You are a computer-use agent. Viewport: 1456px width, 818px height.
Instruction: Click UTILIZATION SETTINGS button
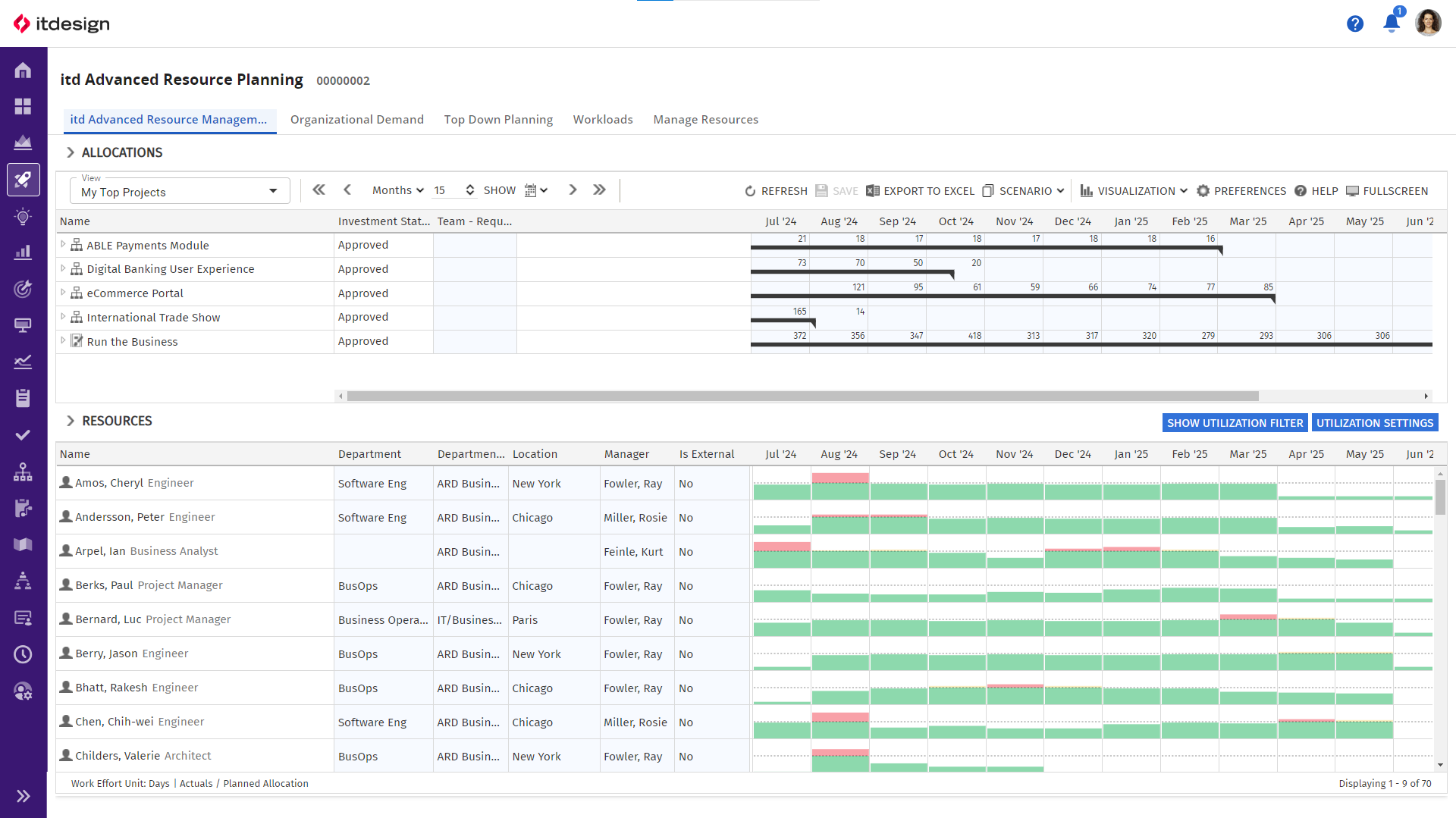tap(1375, 423)
